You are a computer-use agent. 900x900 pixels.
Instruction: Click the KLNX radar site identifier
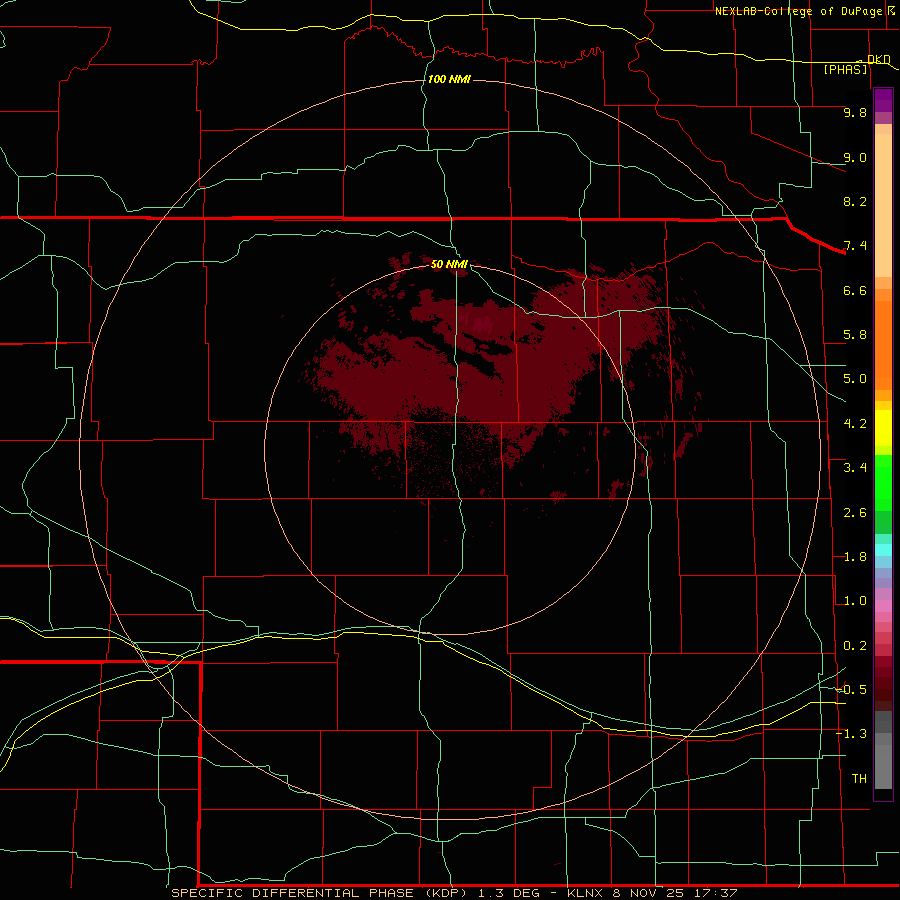point(585,893)
